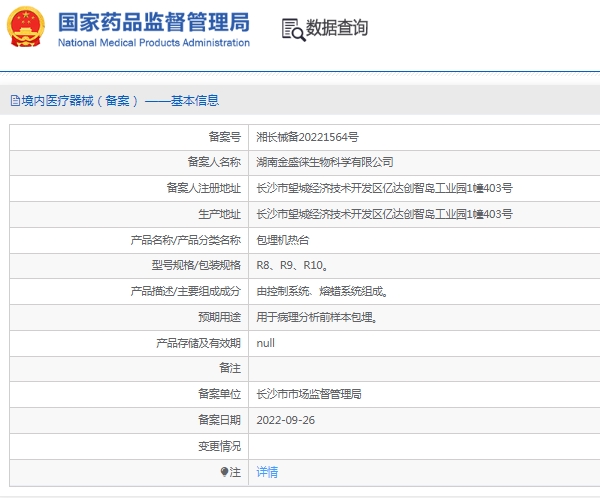Click the bulb icon beside 注

[224, 472]
